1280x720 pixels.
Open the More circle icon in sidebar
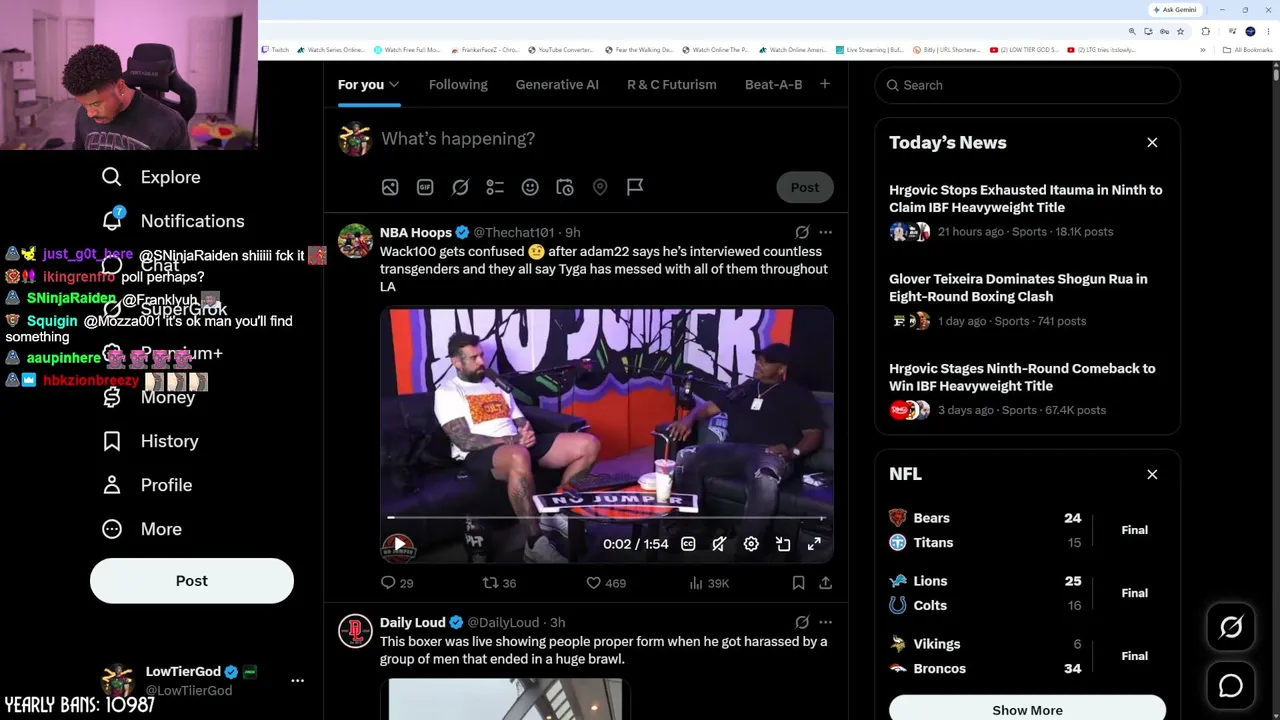coord(112,529)
